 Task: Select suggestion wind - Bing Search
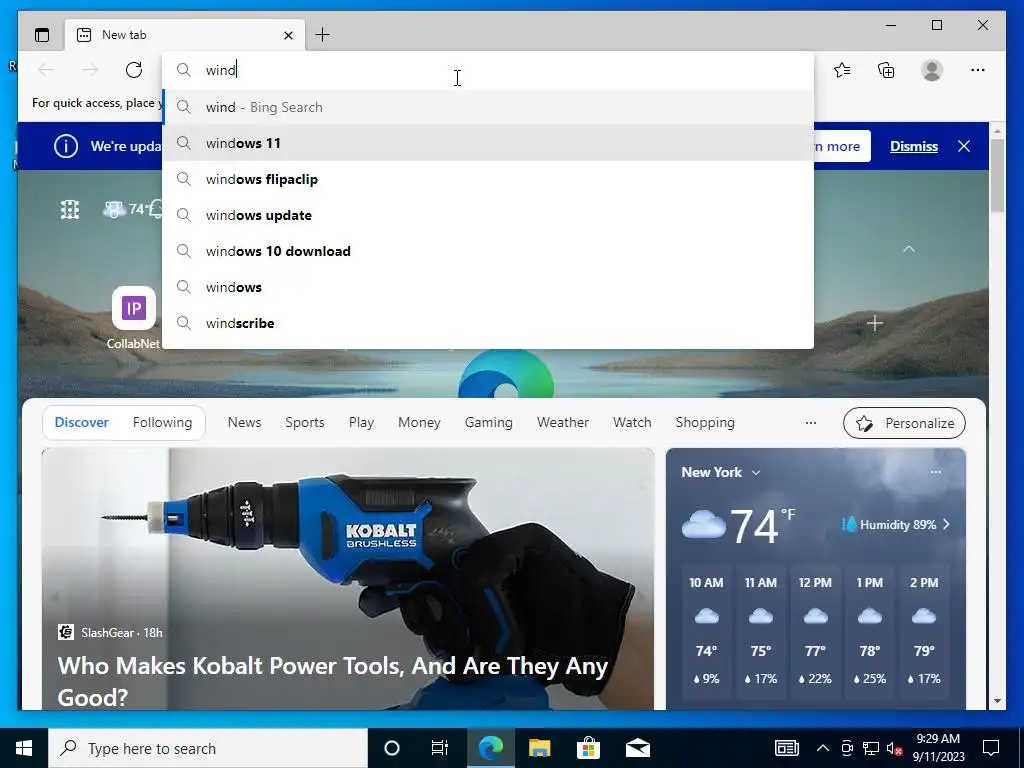pyautogui.click(x=488, y=107)
